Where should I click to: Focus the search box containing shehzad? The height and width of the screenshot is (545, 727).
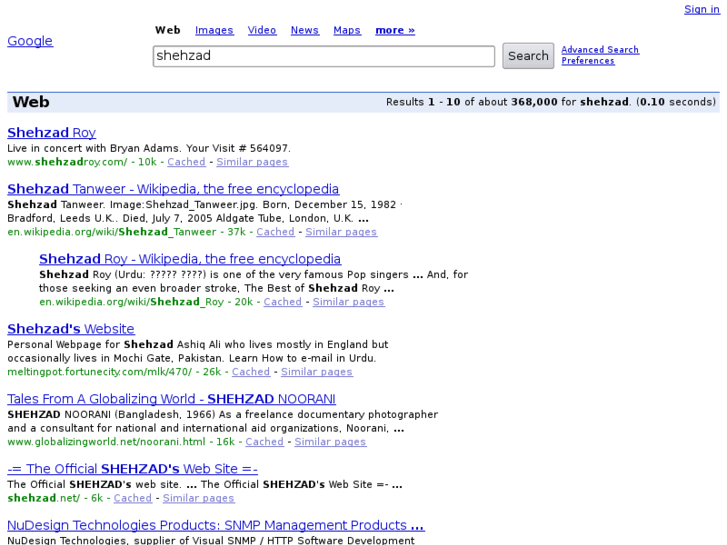[324, 56]
